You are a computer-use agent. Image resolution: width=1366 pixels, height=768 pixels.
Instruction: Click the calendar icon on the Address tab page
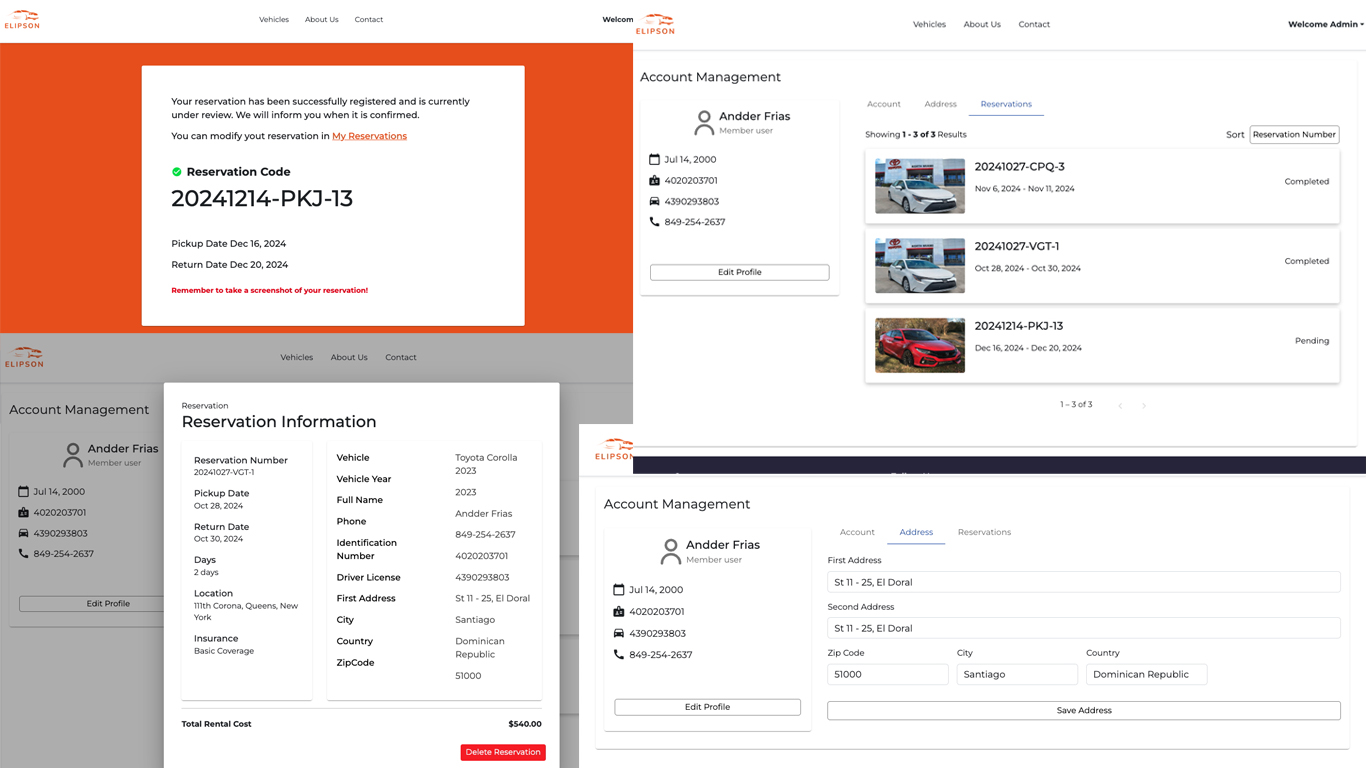(619, 590)
